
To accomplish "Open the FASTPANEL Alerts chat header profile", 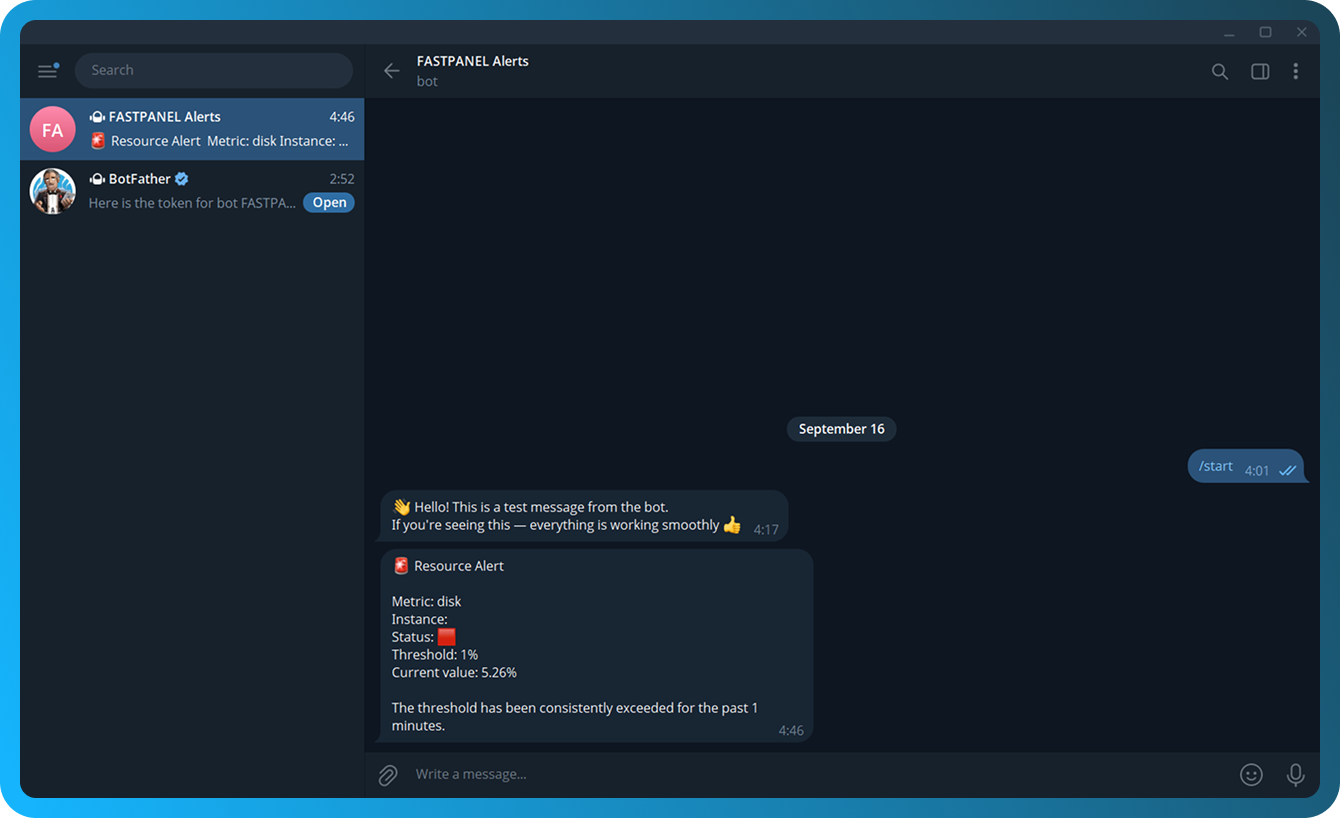I will pos(472,61).
